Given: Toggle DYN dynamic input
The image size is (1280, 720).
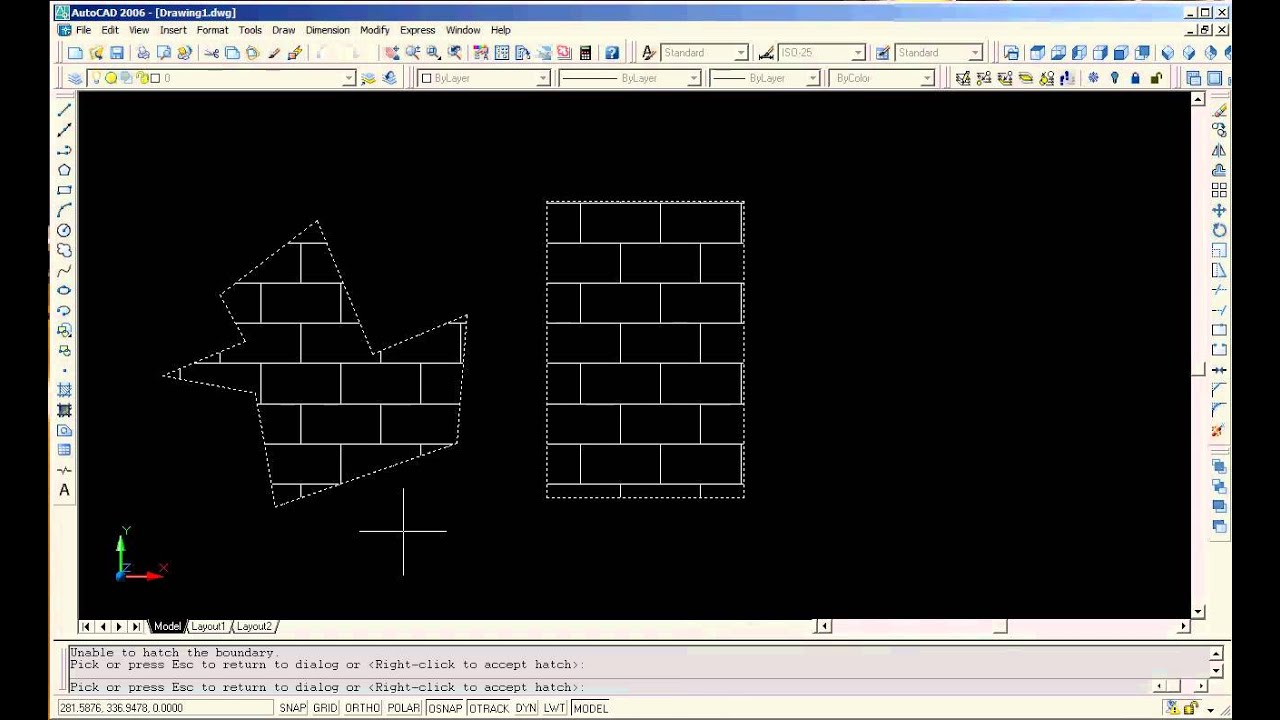Looking at the screenshot, I should click(526, 708).
